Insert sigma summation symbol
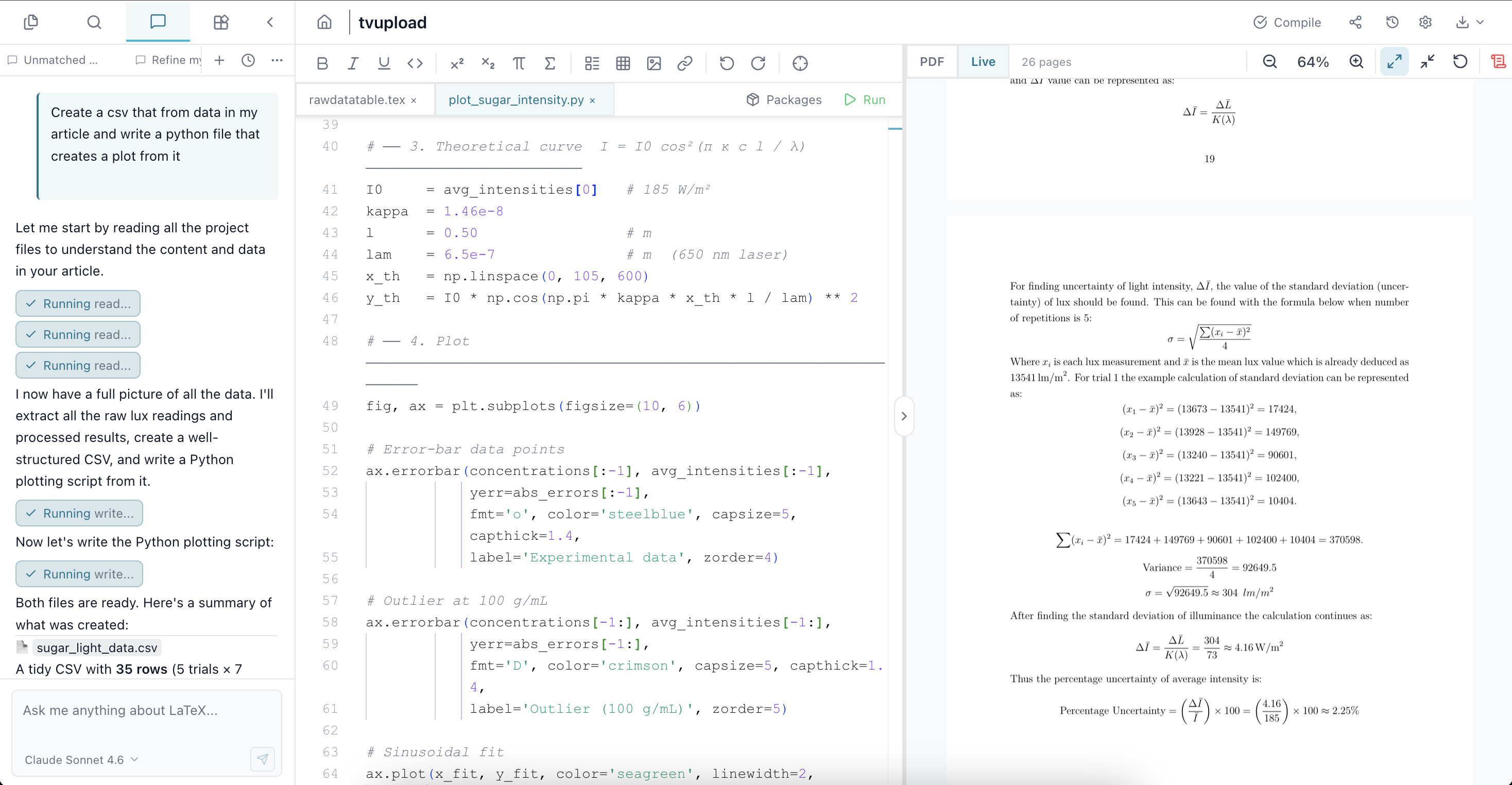Image resolution: width=1512 pixels, height=785 pixels. pos(550,63)
